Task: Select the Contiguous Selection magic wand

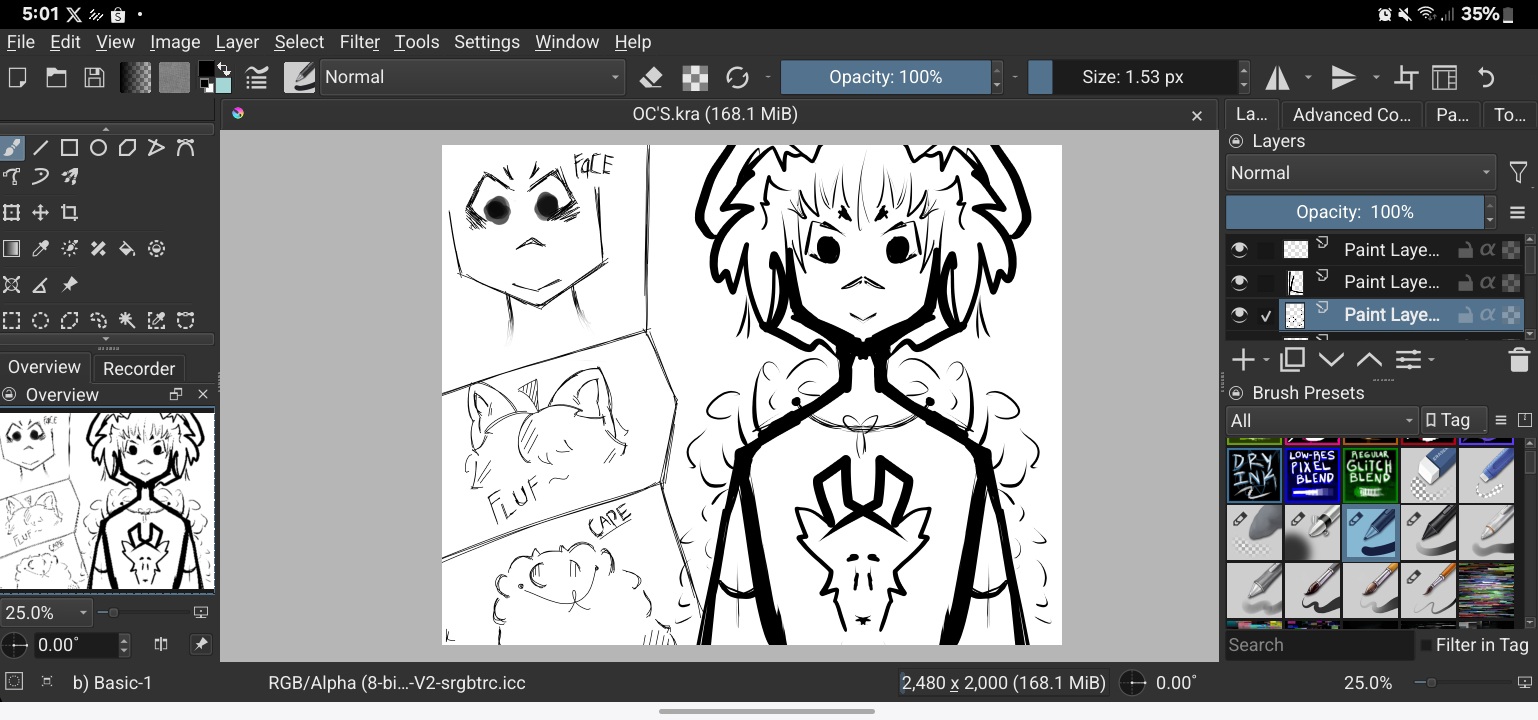Action: click(x=127, y=321)
